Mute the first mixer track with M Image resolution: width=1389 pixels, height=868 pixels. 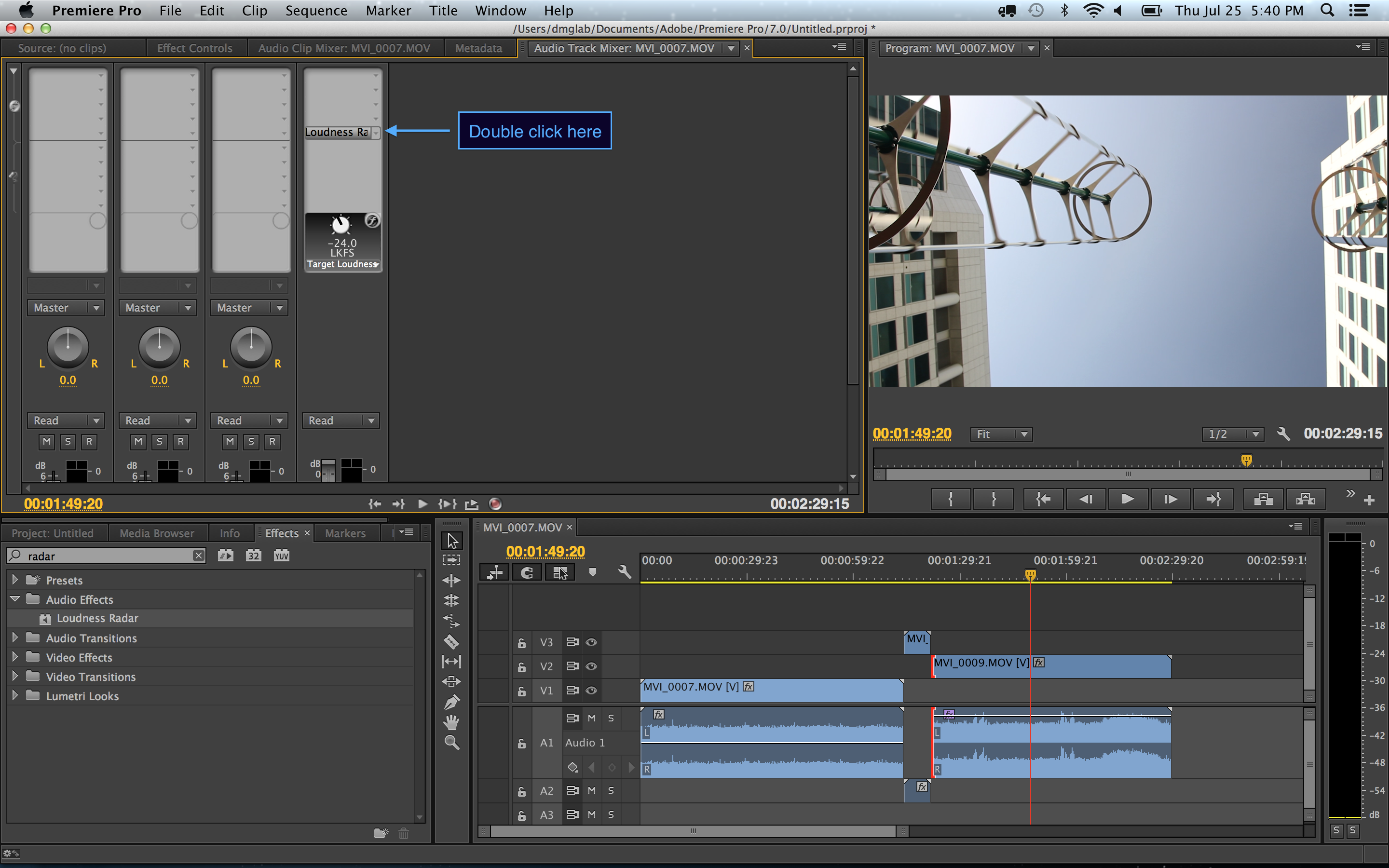point(46,441)
